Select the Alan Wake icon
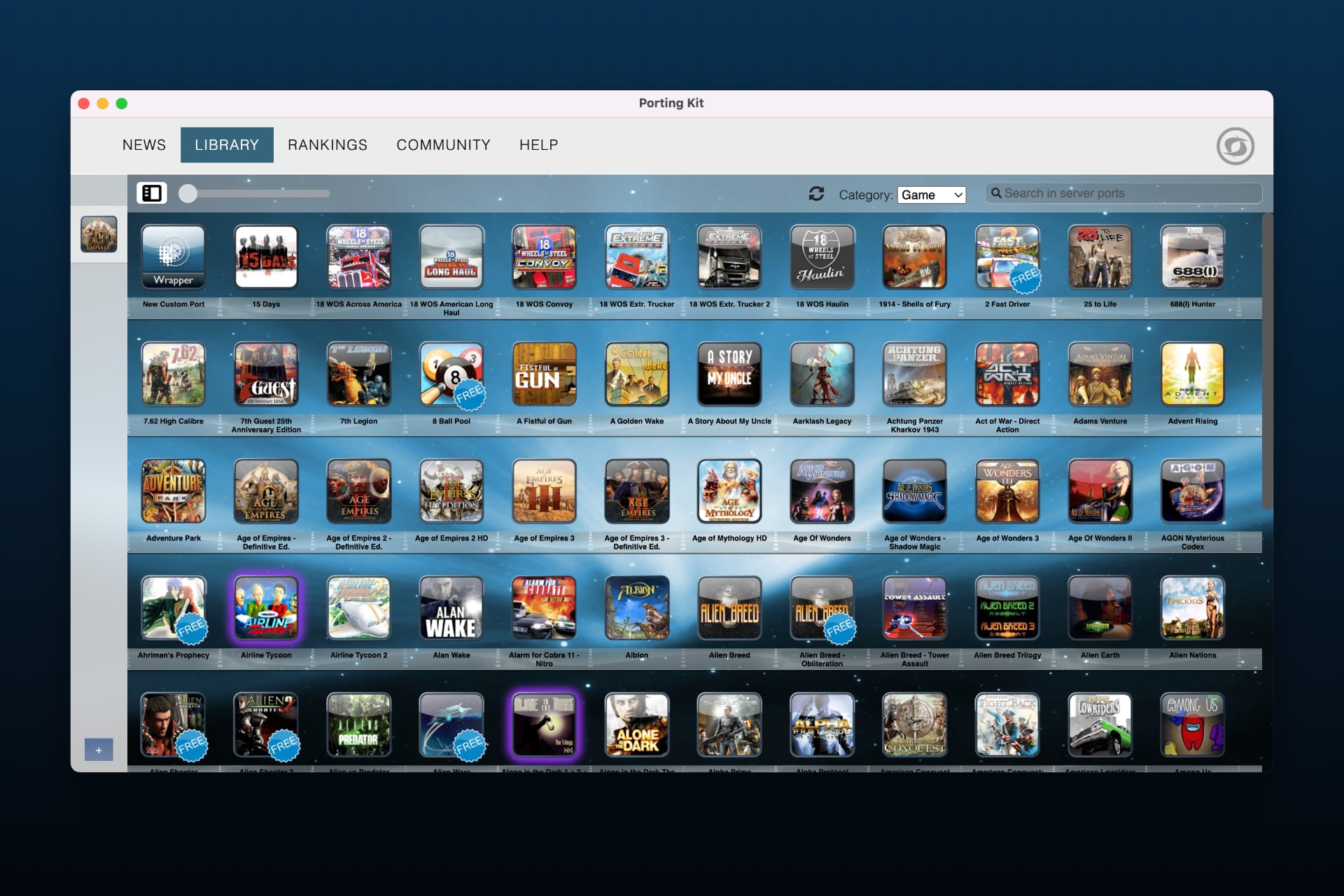This screenshot has height=896, width=1344. 451,608
